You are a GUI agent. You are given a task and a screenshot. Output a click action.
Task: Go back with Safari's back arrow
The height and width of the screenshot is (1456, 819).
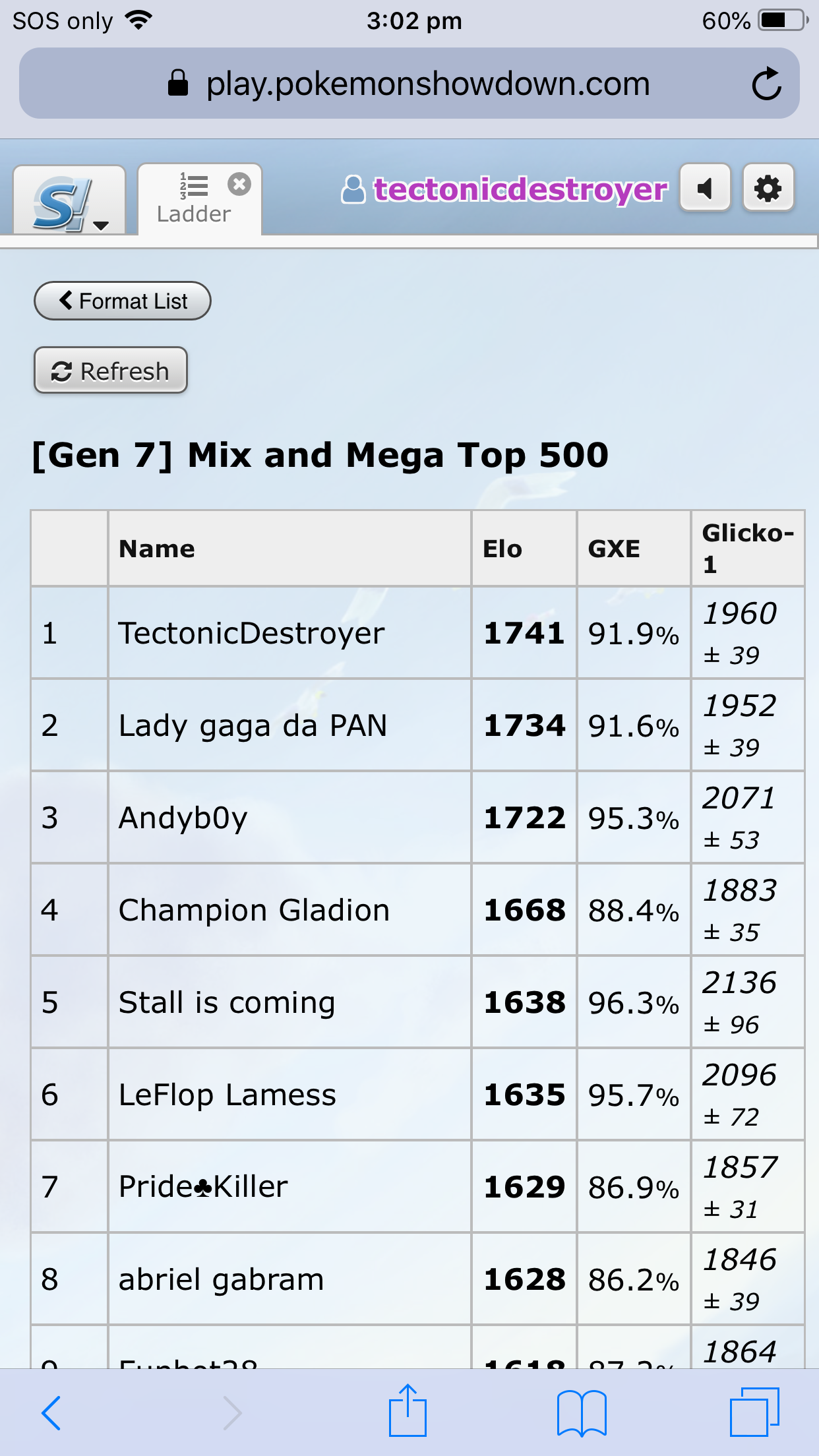51,1413
